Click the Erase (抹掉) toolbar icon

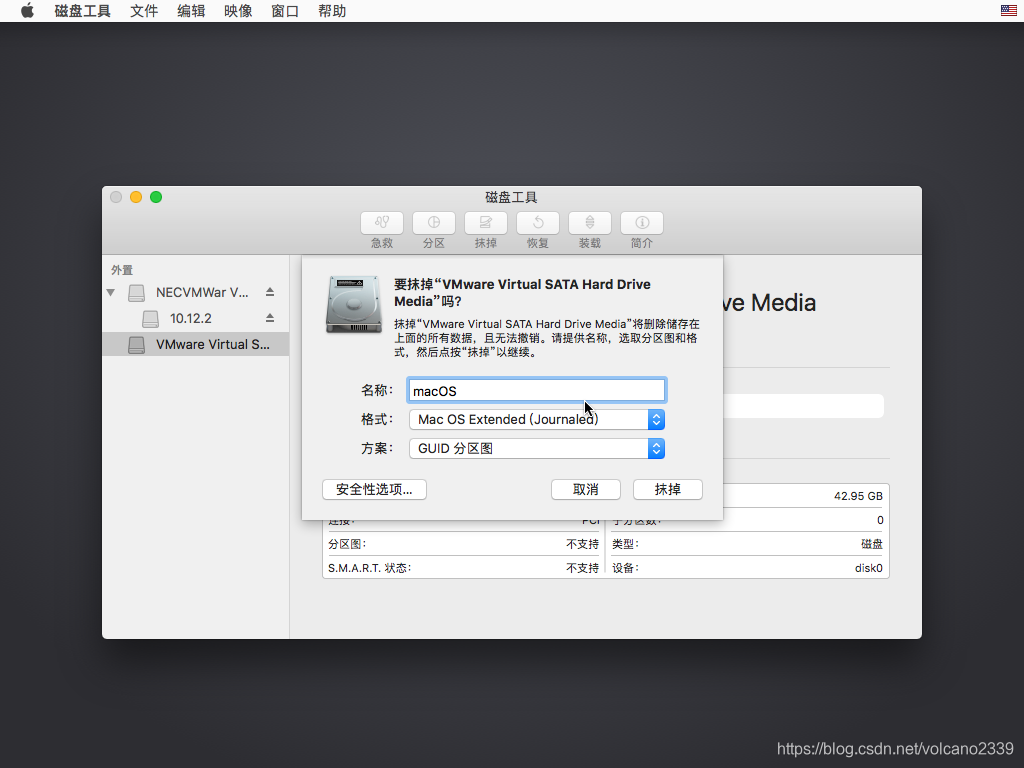[x=485, y=223]
